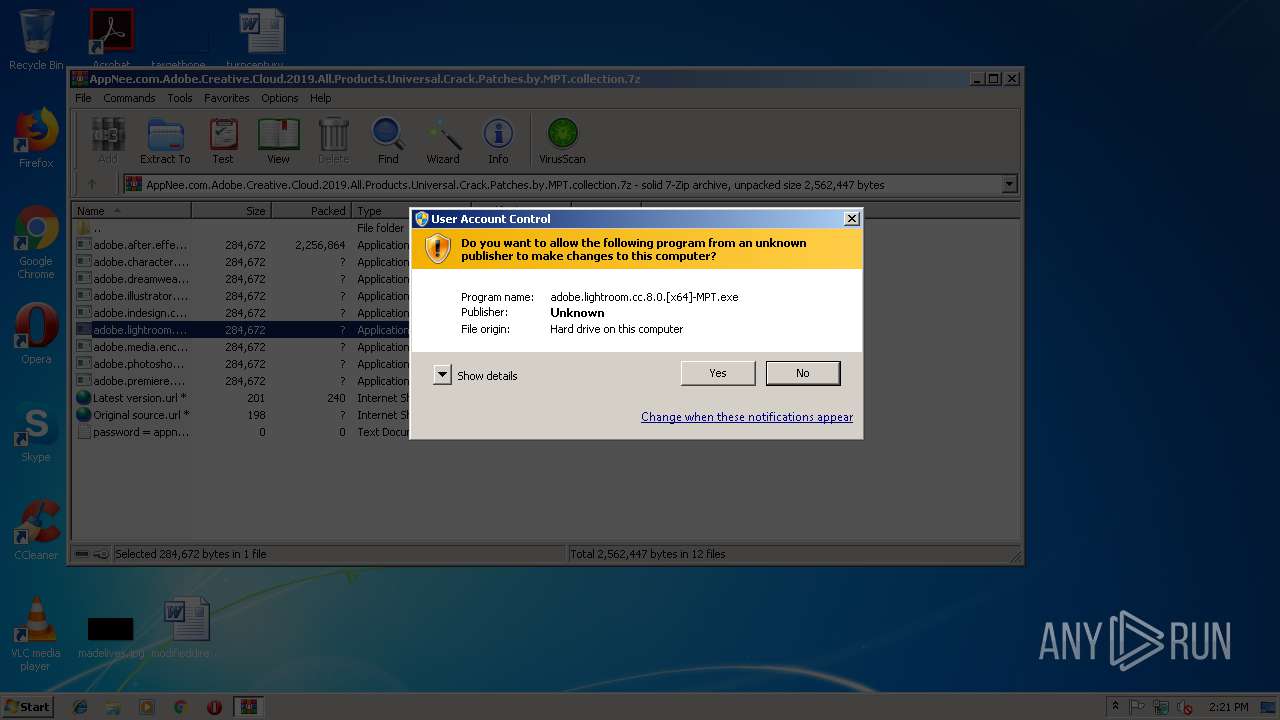Select the adobe.dreamwea... file row
This screenshot has height=720, width=1280.
(x=241, y=279)
